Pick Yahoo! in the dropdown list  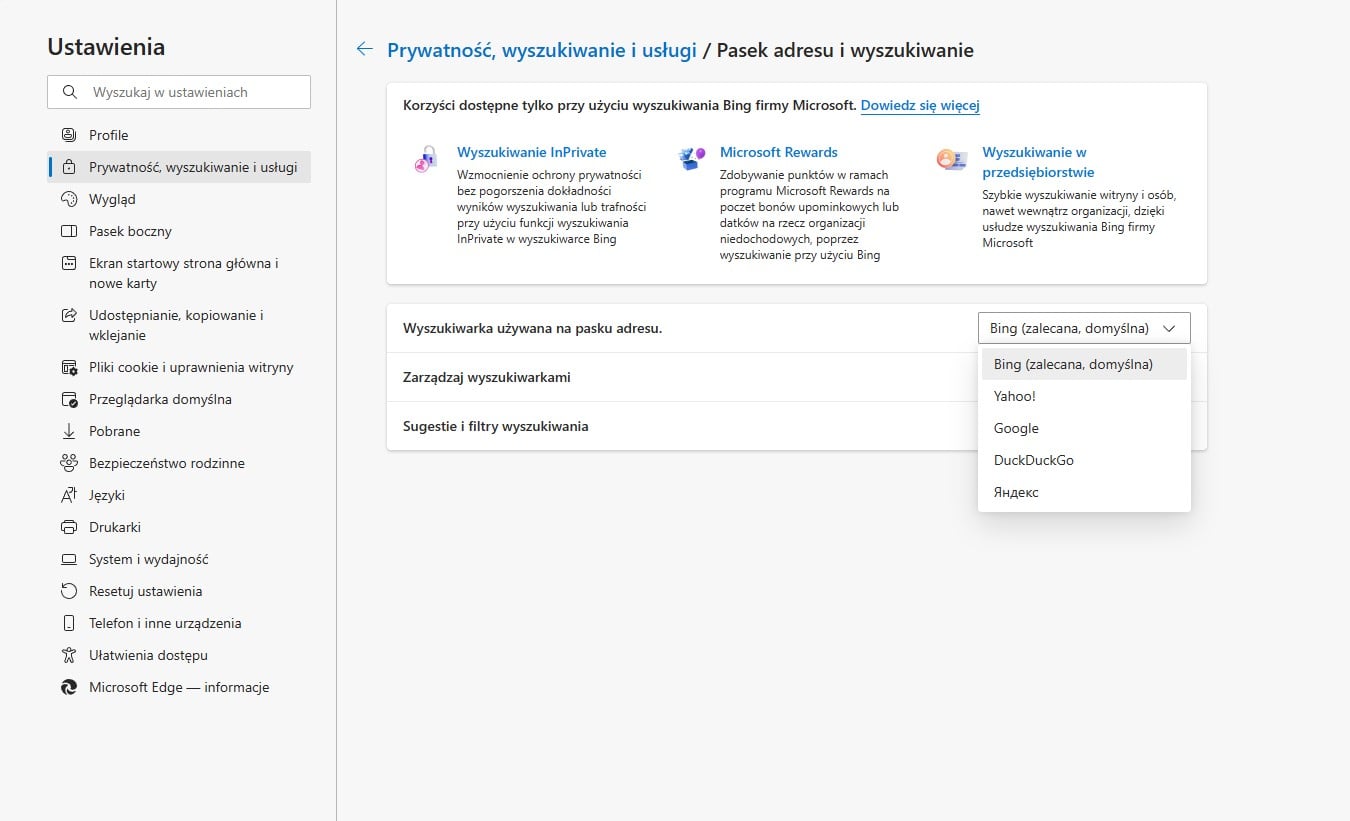point(1014,396)
